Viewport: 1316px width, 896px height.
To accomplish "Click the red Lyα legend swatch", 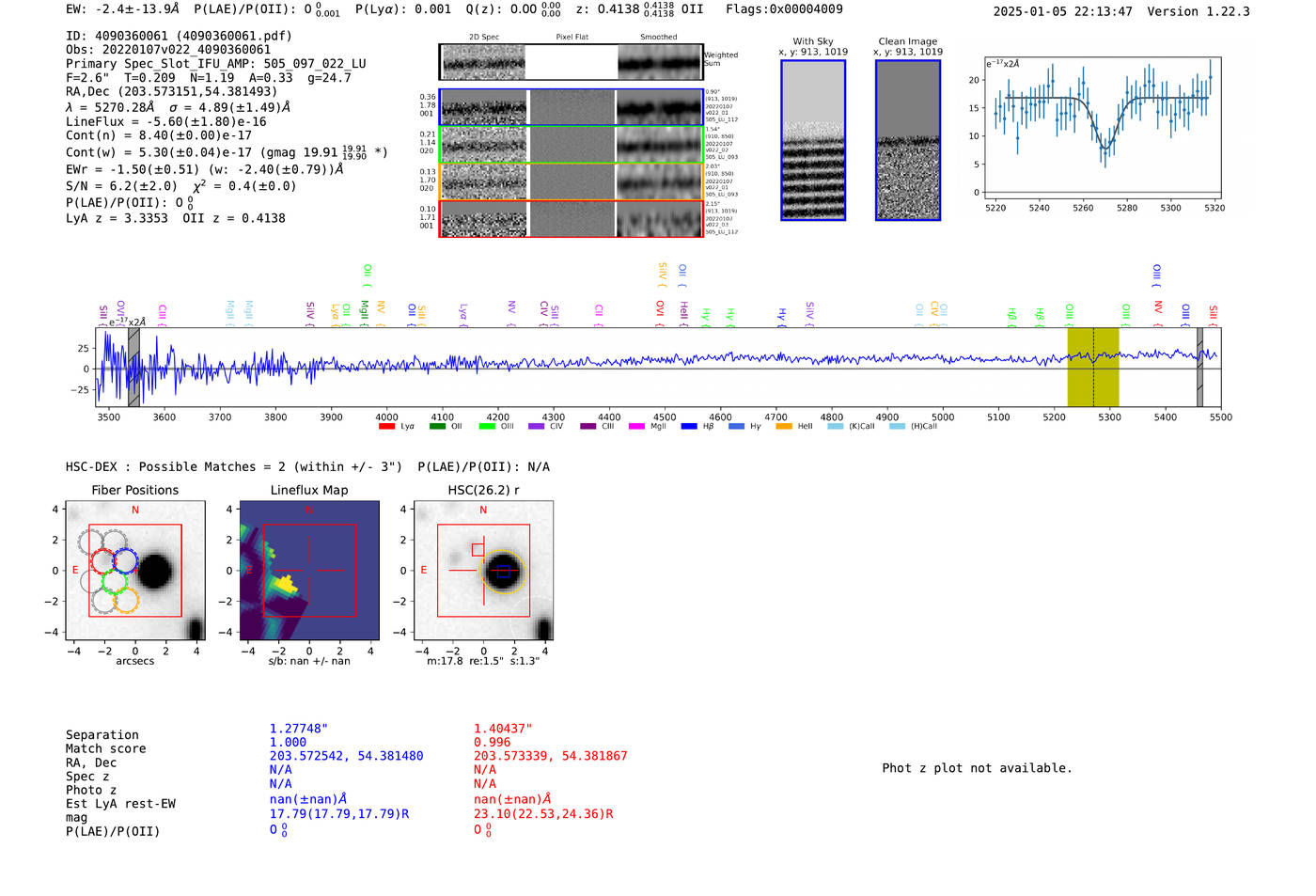I will 386,426.
